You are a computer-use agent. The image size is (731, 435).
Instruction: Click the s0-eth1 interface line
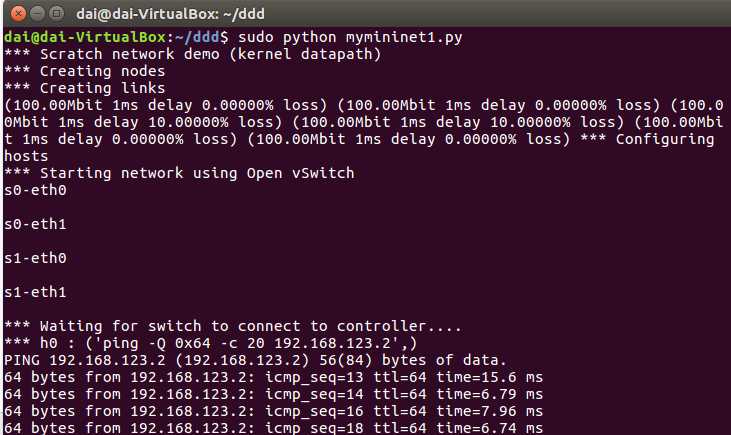coord(35,224)
